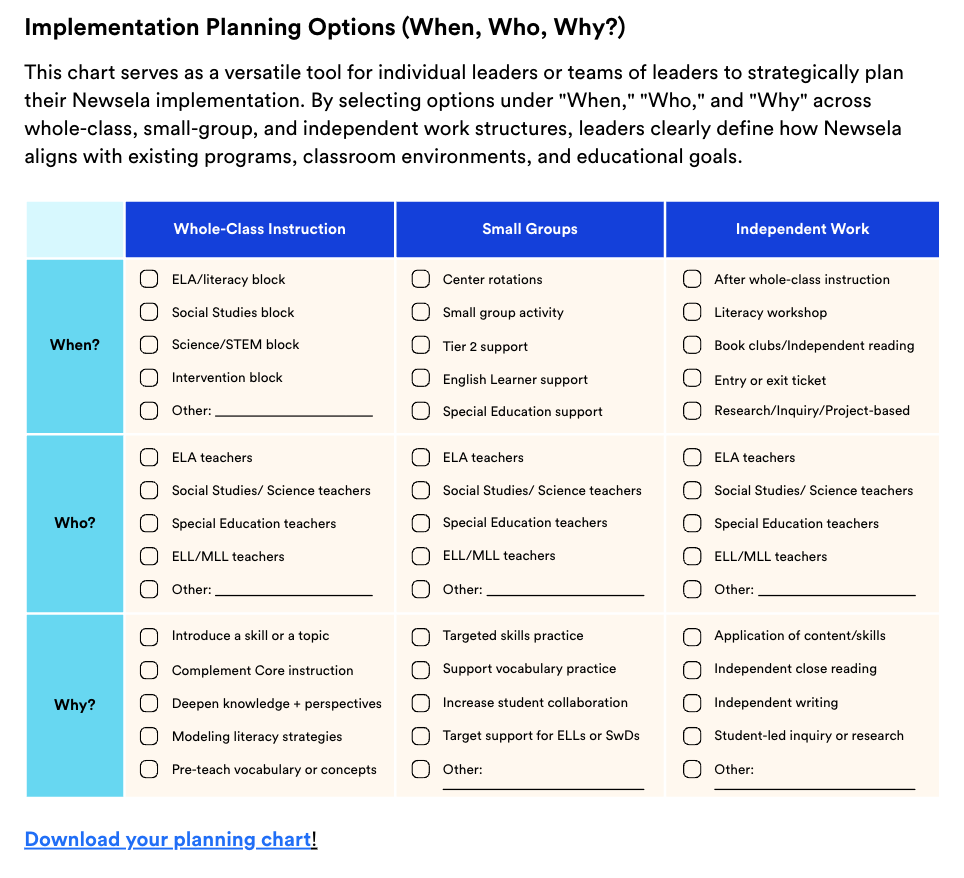Check Center rotations under Small Groups
Screen dimensions: 964x878
tap(420, 279)
